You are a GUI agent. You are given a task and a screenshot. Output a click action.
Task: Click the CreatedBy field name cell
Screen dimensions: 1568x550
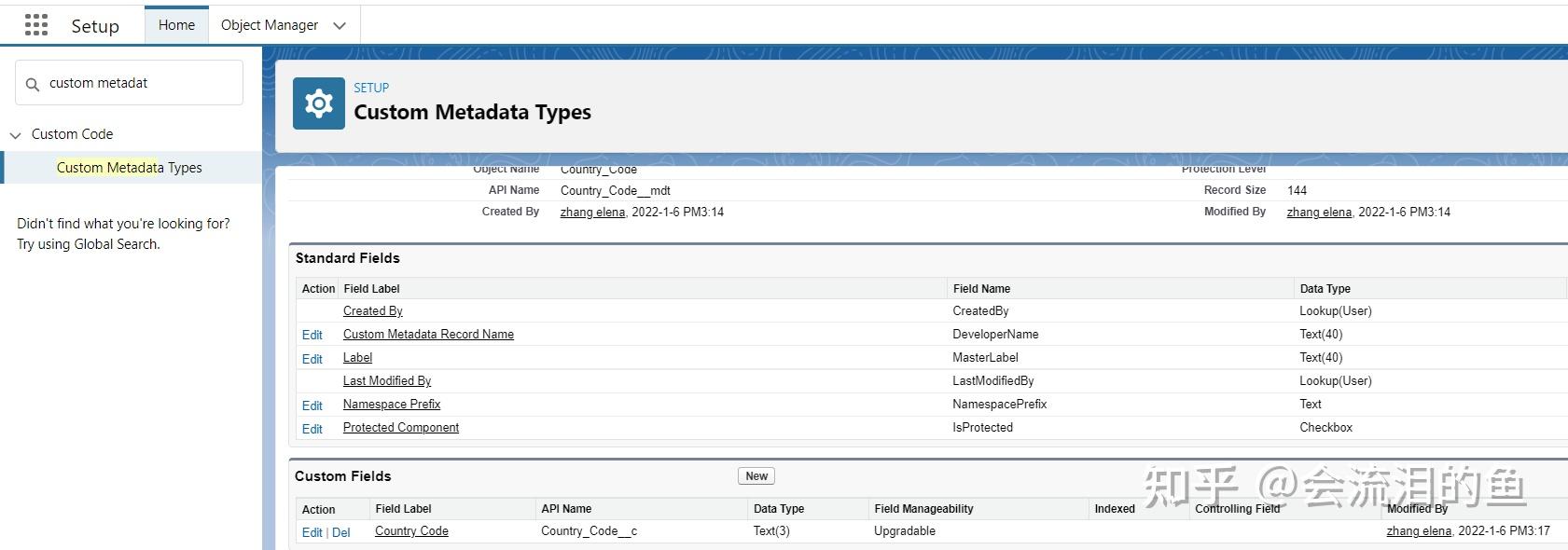pyautogui.click(x=980, y=311)
